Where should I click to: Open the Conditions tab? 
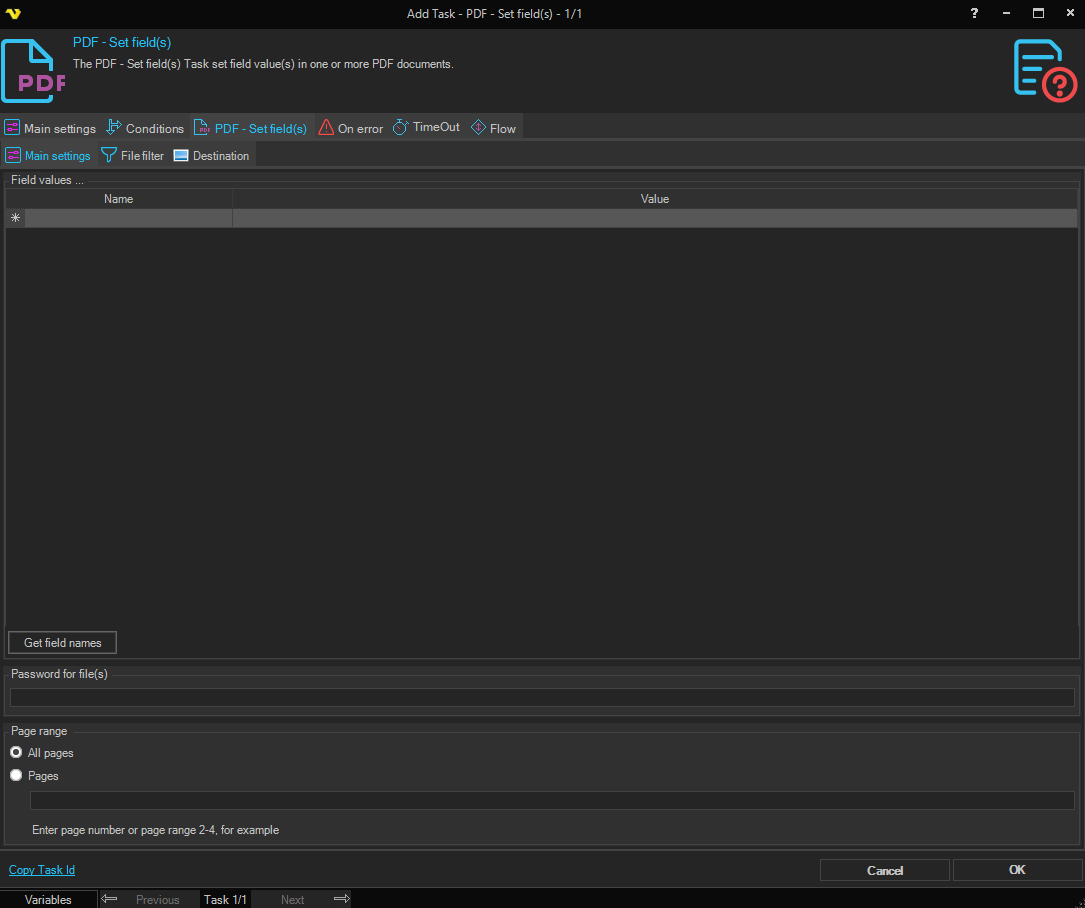pos(145,128)
